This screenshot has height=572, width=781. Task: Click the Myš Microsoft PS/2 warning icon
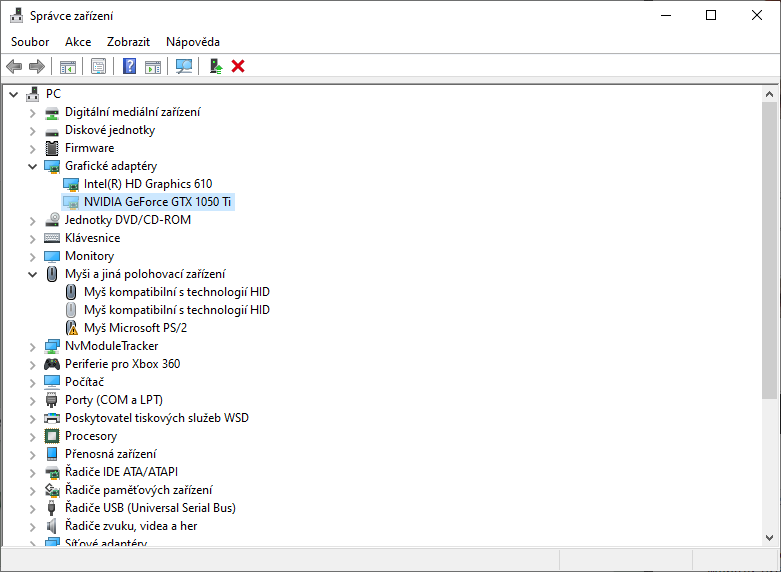[x=72, y=328]
